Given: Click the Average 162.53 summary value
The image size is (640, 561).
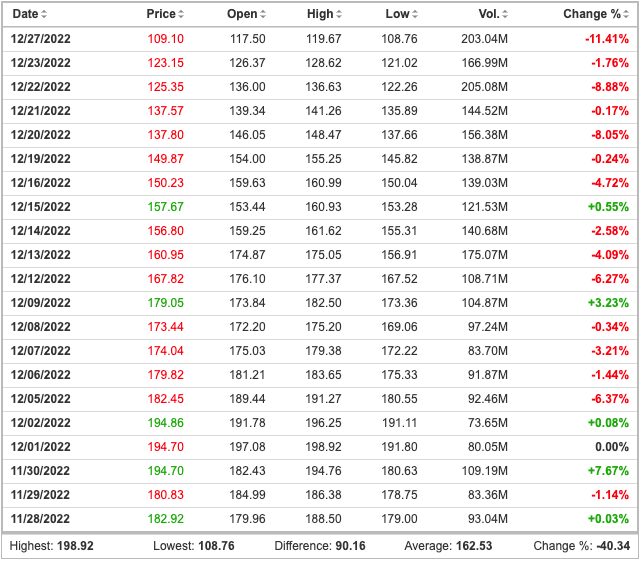Looking at the screenshot, I should (x=474, y=546).
